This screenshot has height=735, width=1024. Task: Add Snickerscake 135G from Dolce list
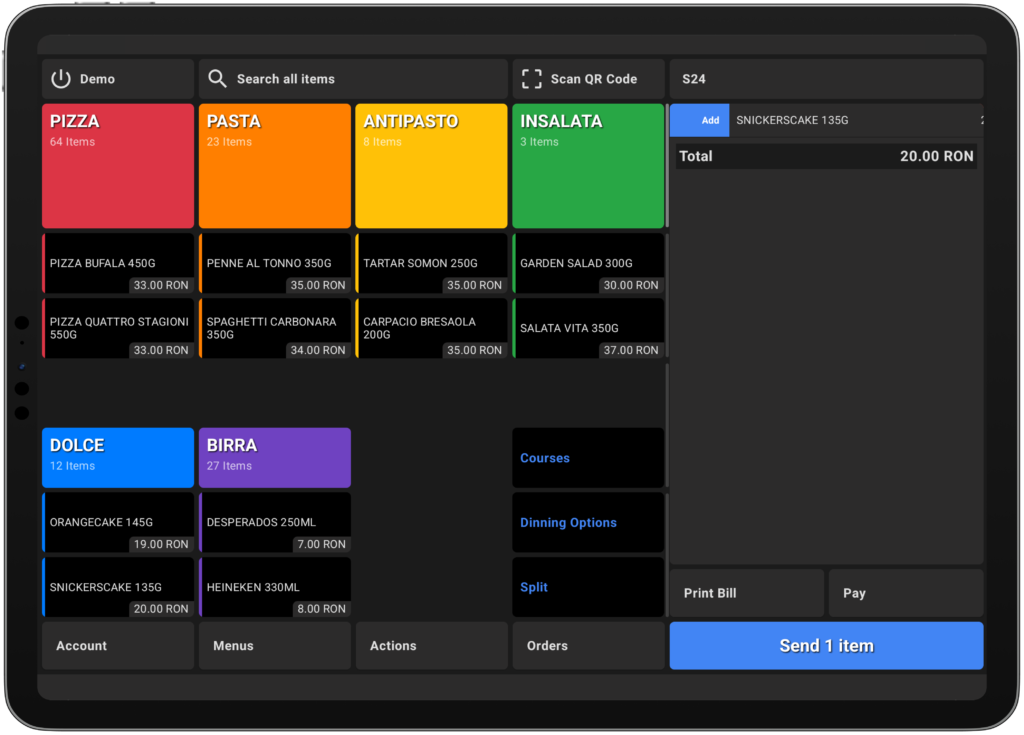(x=118, y=587)
